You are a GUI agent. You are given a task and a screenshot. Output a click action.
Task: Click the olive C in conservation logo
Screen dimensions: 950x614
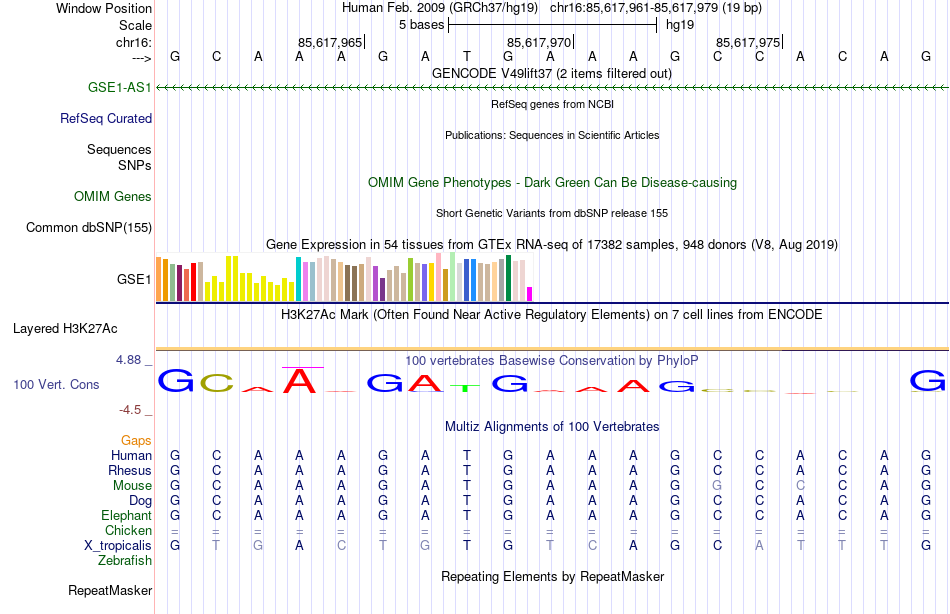point(217,383)
